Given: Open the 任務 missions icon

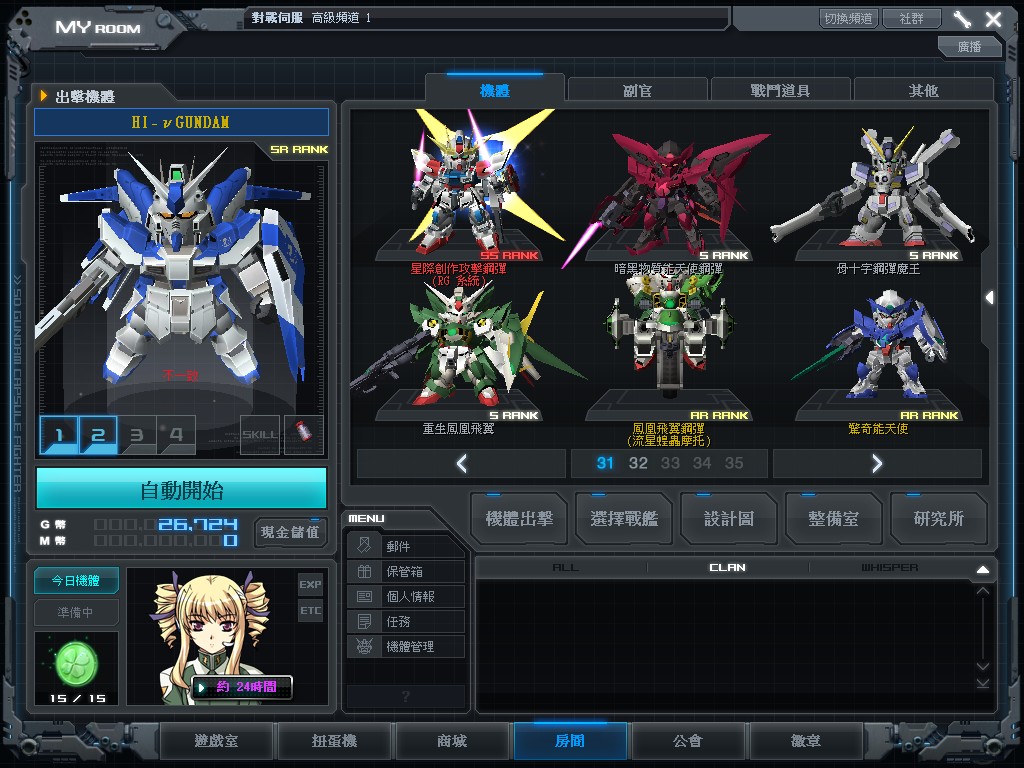Looking at the screenshot, I should pyautogui.click(x=364, y=621).
